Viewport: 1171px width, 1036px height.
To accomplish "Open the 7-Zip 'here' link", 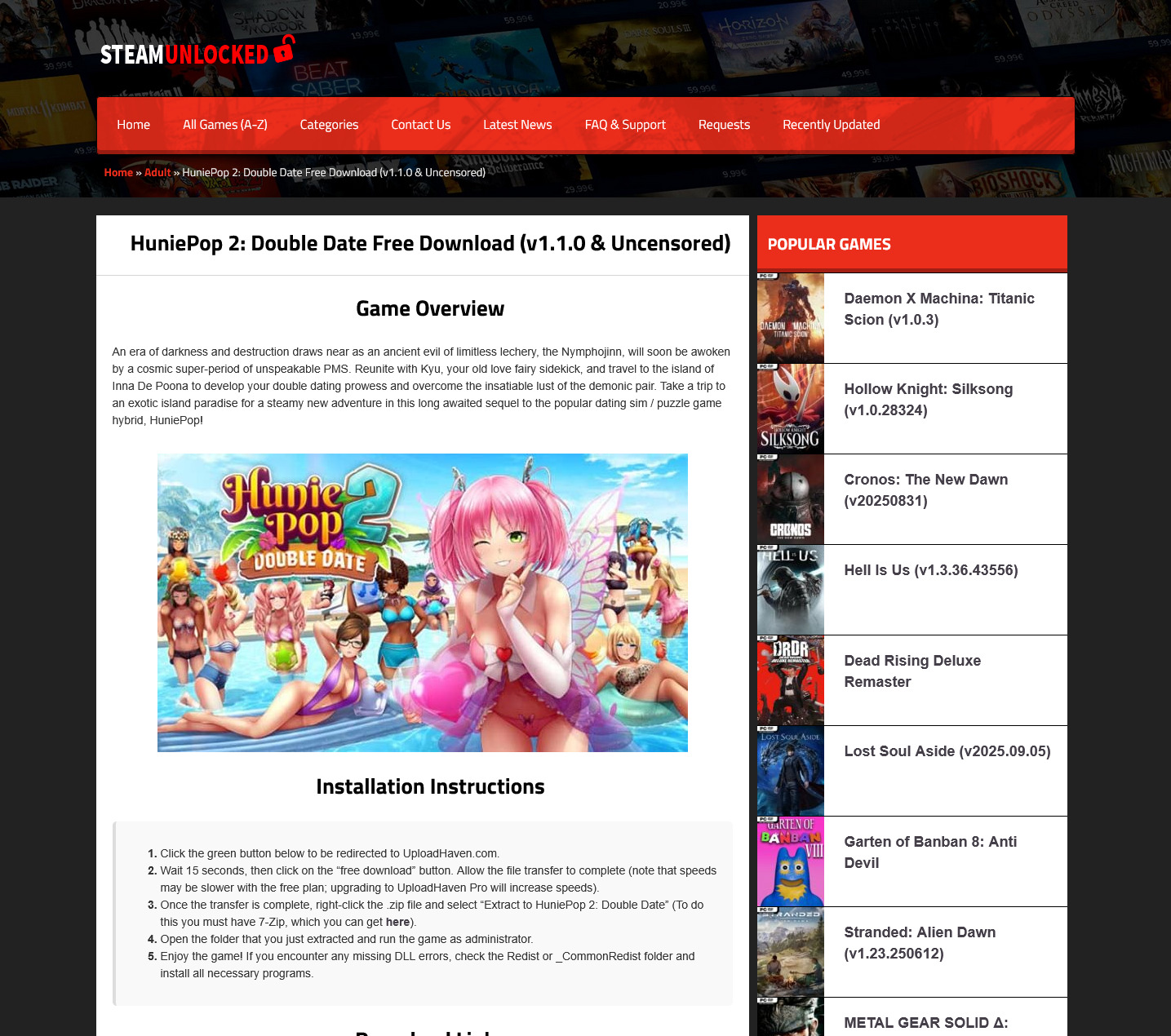I will tap(397, 922).
